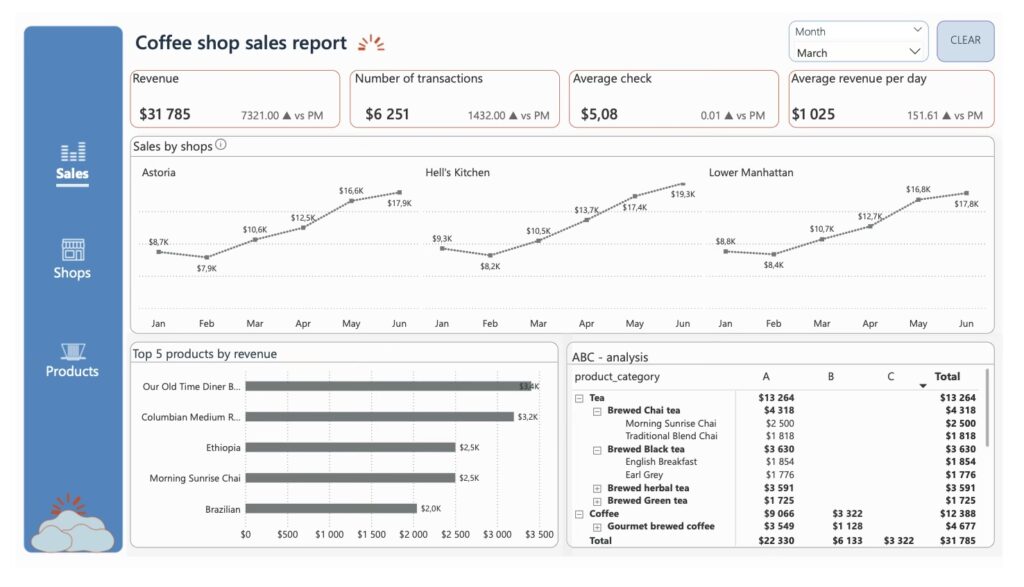Image resolution: width=1024 pixels, height=587 pixels.
Task: Open the Month field chevron
Action: coord(917,30)
